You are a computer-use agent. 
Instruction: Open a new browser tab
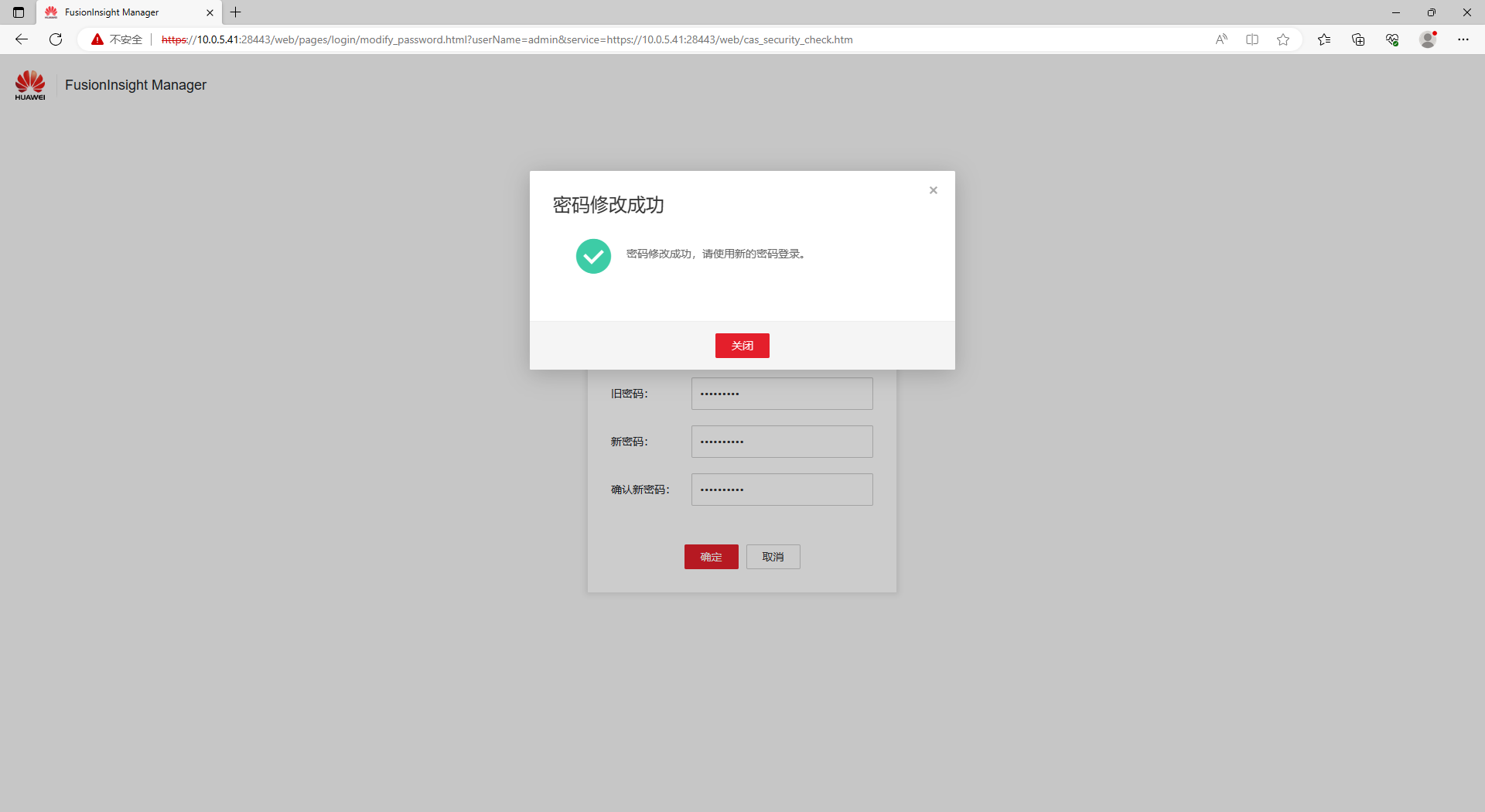(x=236, y=12)
